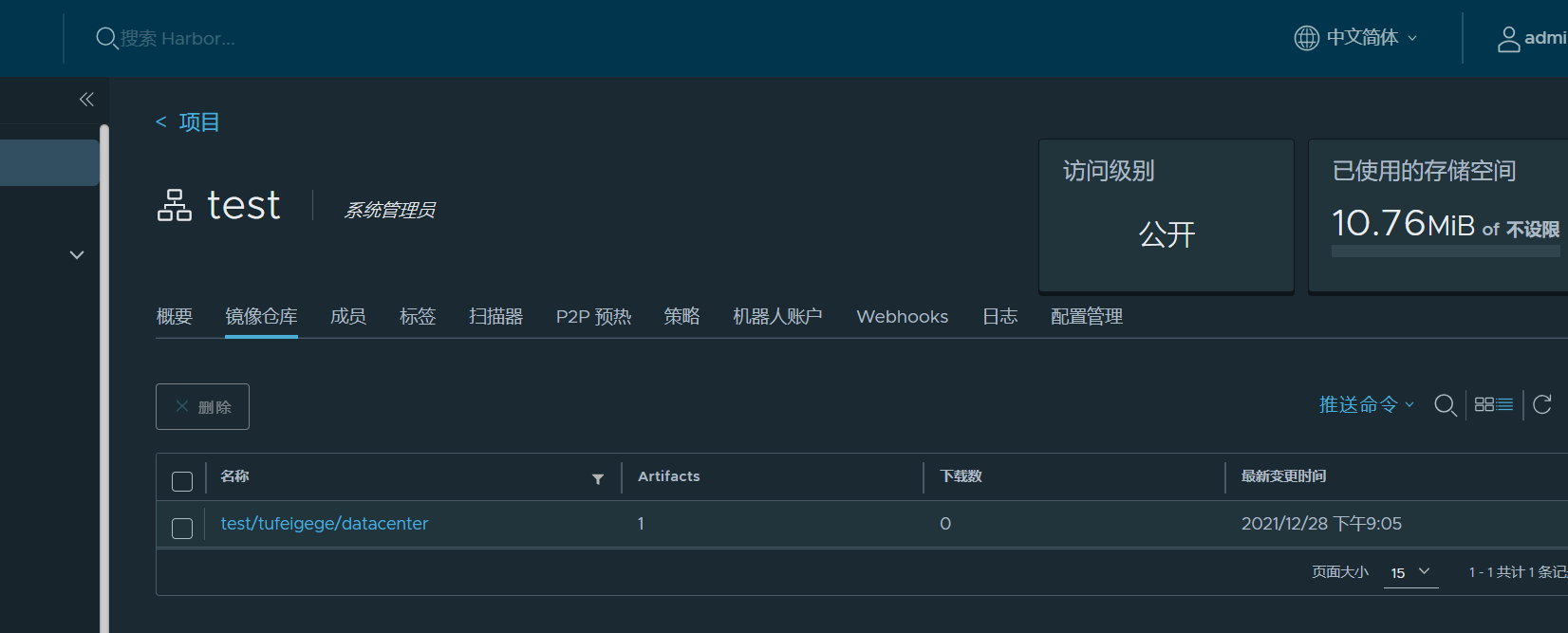The width and height of the screenshot is (1568, 633).
Task: Expand the 推送命令 dropdown
Action: [x=1367, y=404]
